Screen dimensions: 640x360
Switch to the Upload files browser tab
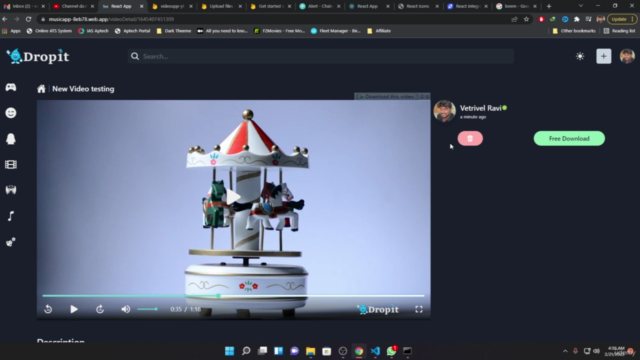pos(221,6)
